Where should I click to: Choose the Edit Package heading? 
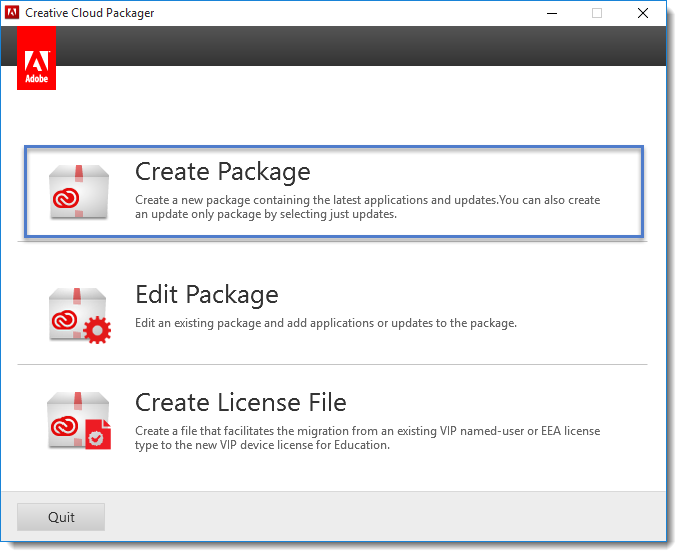(207, 295)
